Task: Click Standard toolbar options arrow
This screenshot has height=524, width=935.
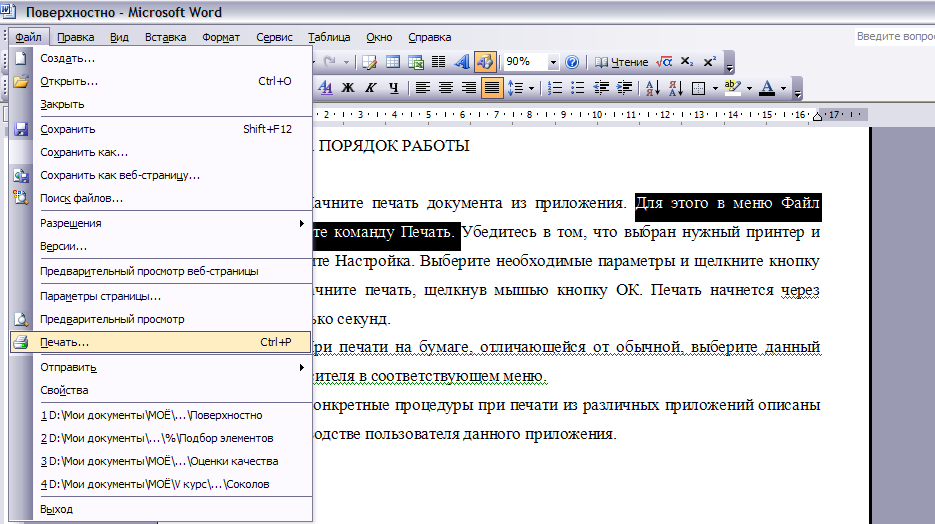Action: click(730, 63)
